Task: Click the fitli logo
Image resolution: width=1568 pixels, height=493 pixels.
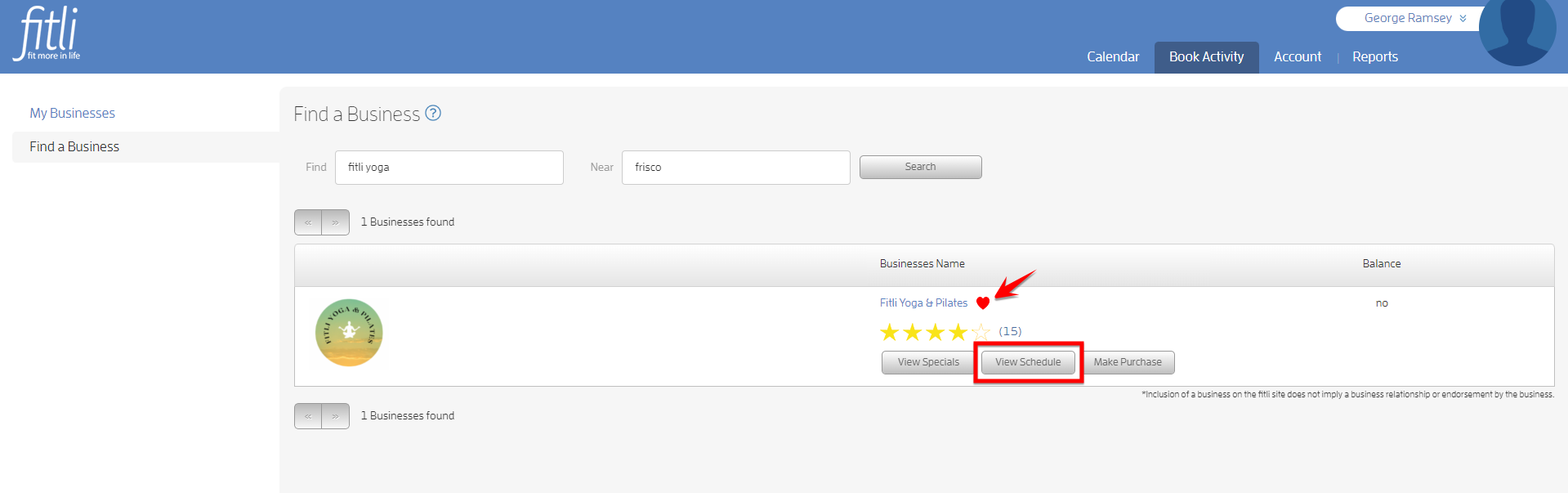Action: point(47,33)
